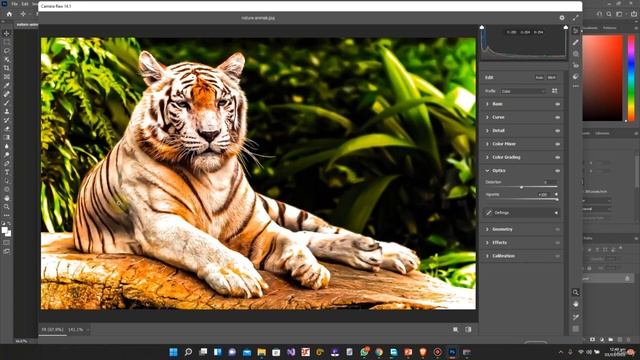Select the Gradient tool in Photoshop toolbar
This screenshot has width=640, height=360.
click(x=7, y=138)
